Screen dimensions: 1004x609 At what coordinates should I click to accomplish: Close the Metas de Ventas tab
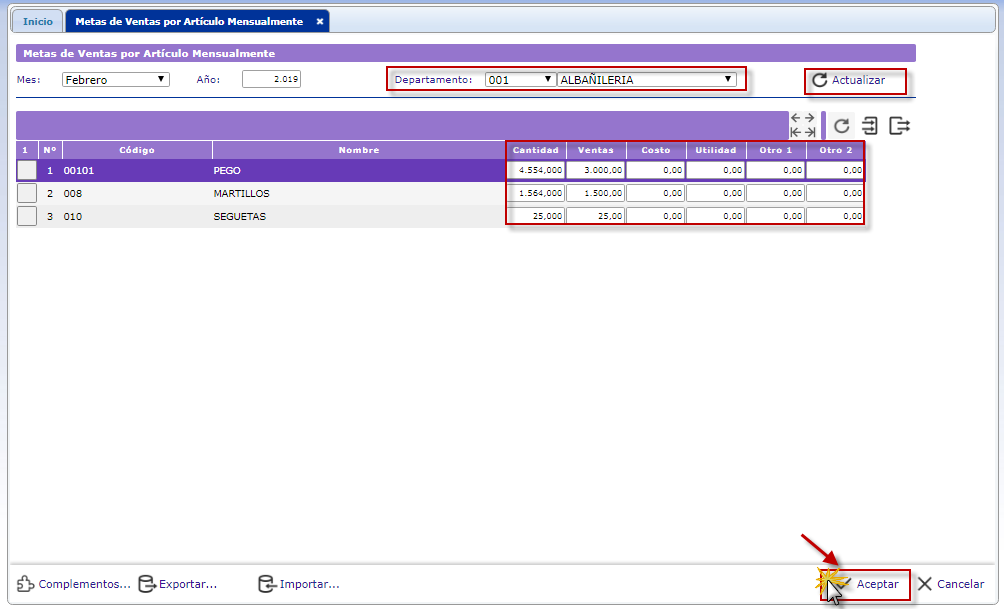pos(319,21)
